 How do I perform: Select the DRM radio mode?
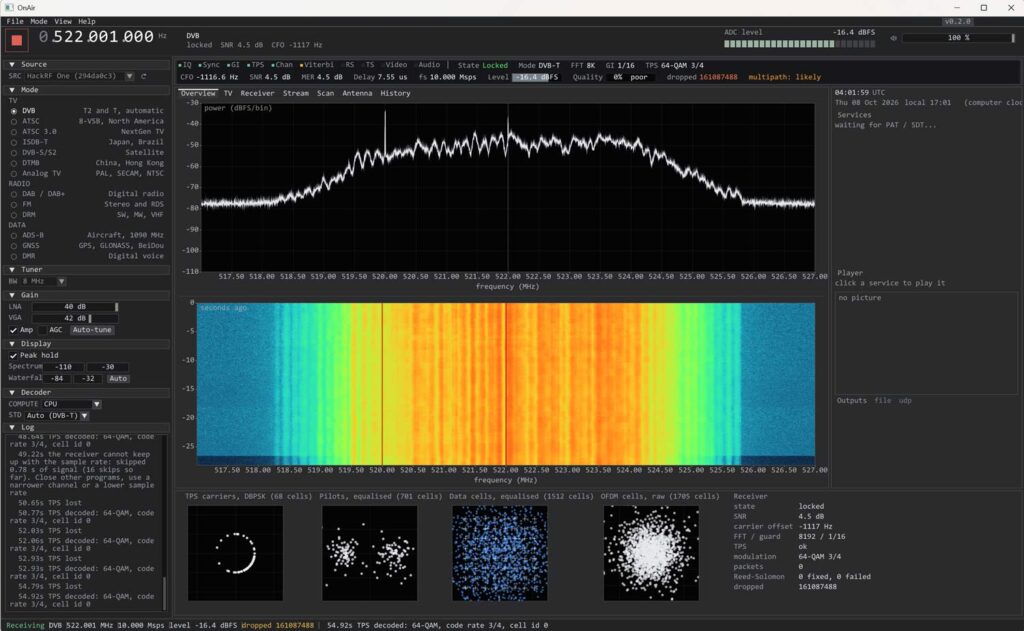14,215
